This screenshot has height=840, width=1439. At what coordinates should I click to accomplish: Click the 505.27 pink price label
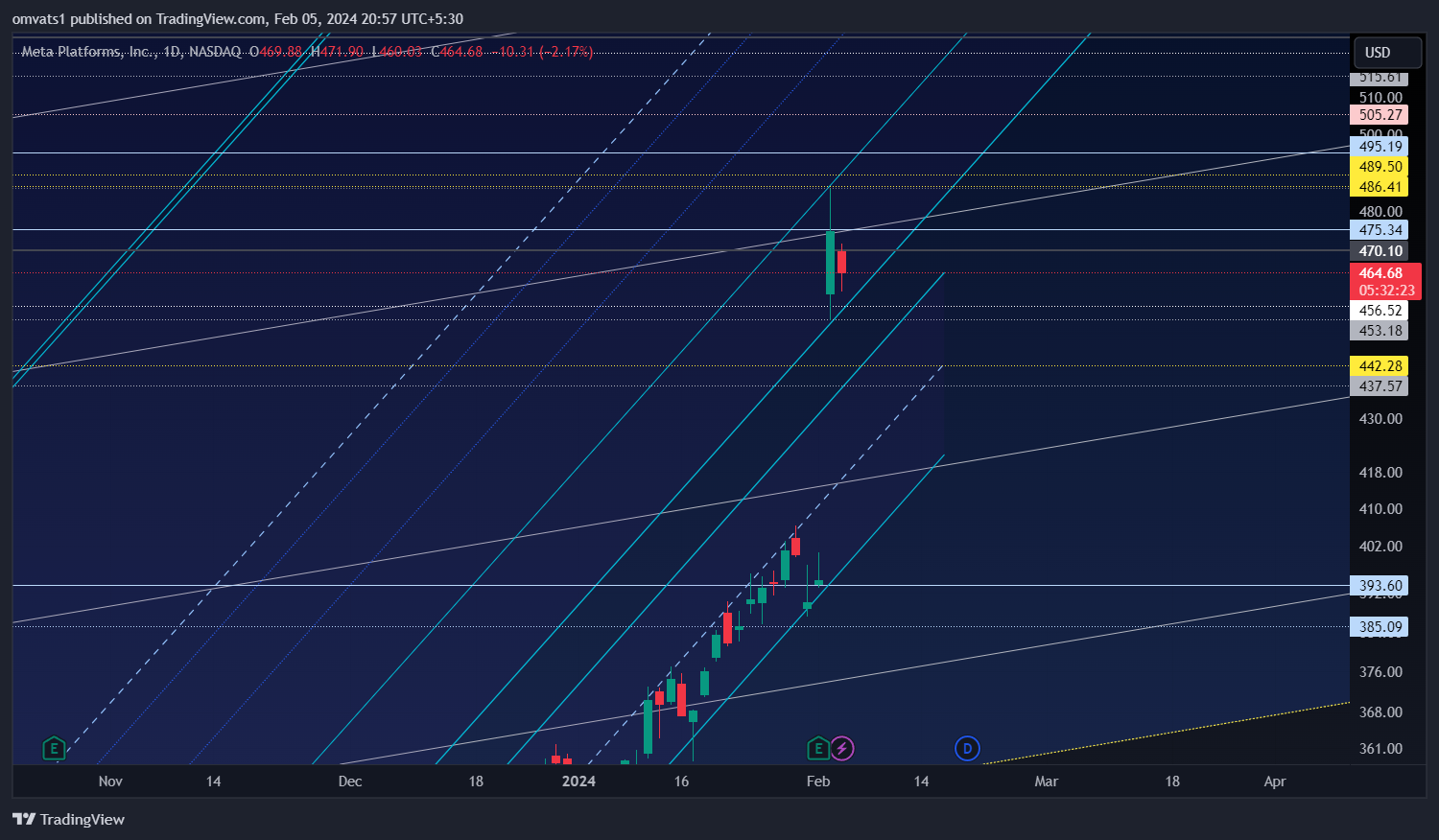tap(1380, 115)
